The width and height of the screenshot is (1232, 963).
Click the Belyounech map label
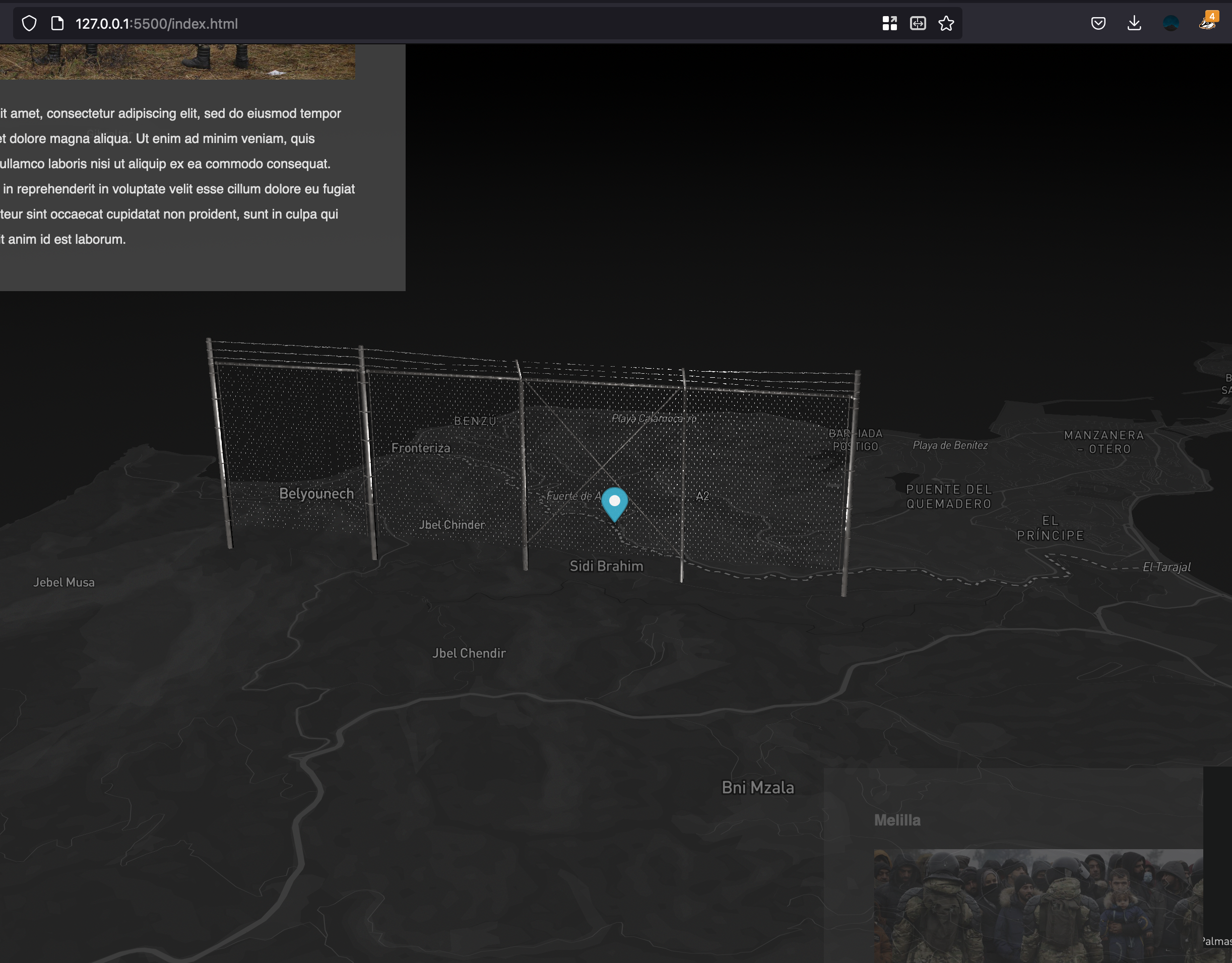pyautogui.click(x=316, y=494)
